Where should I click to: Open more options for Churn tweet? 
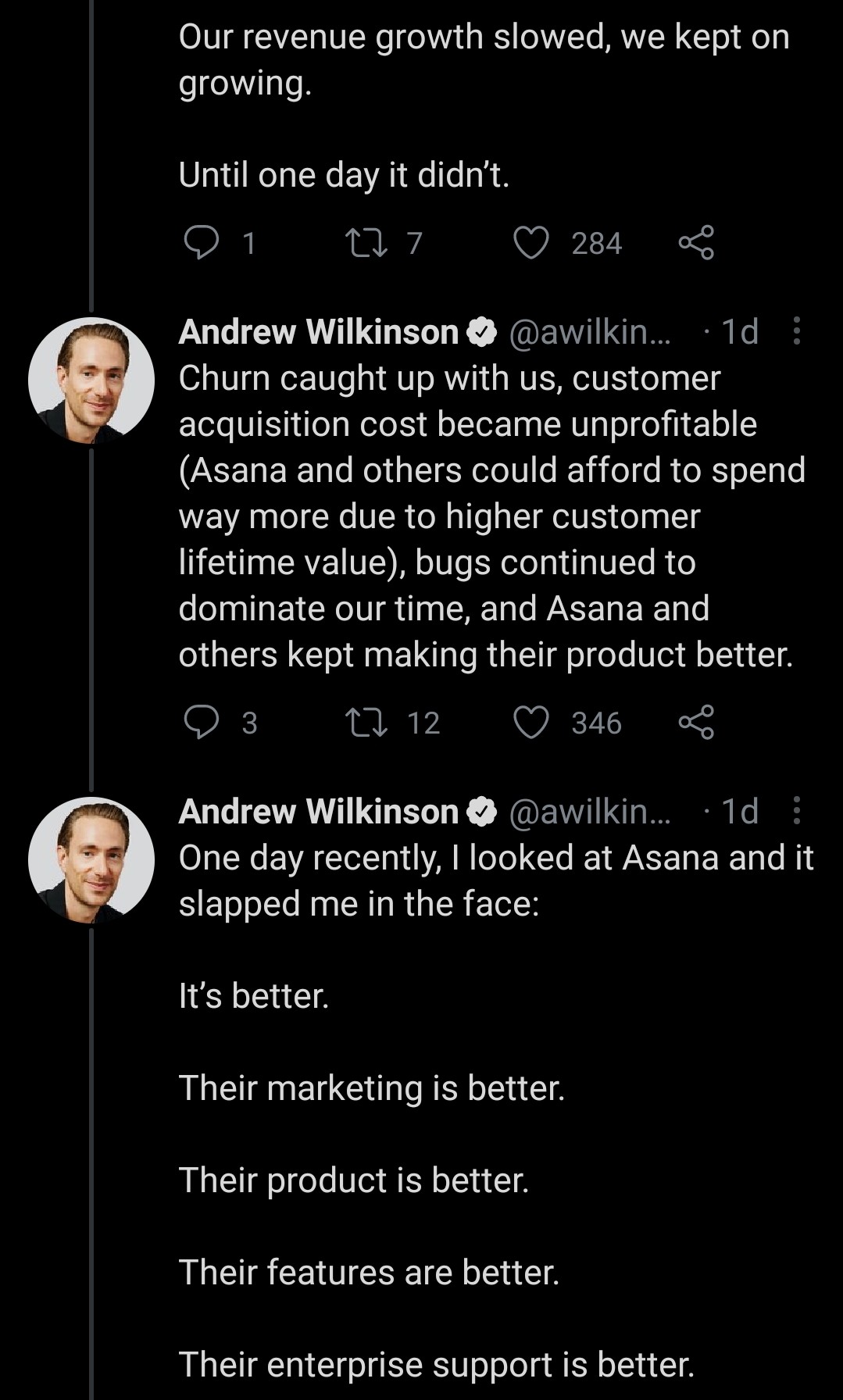796,331
